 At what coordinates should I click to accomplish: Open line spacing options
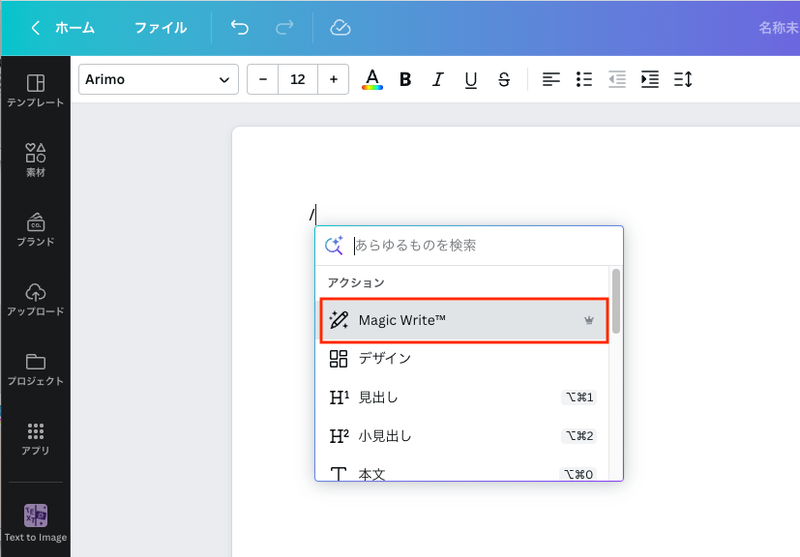[683, 80]
